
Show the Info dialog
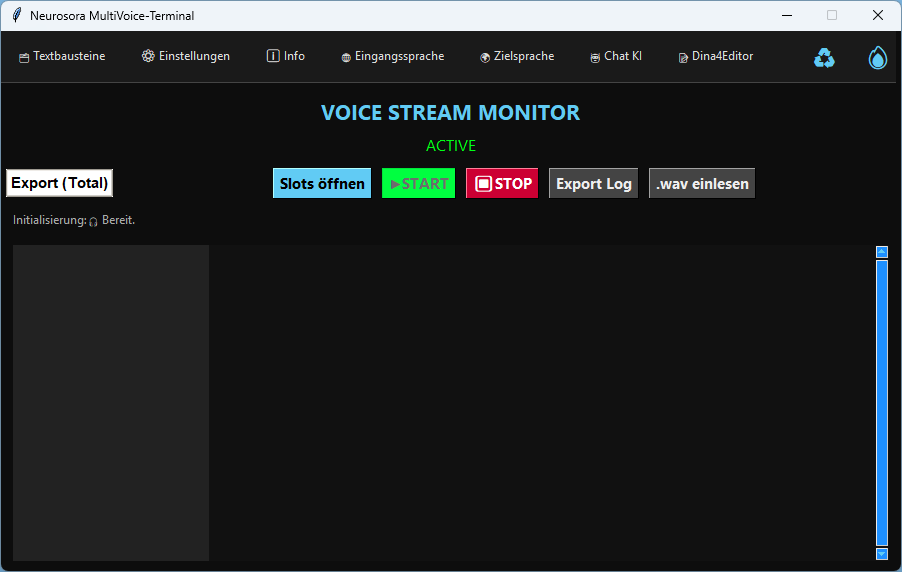[286, 57]
